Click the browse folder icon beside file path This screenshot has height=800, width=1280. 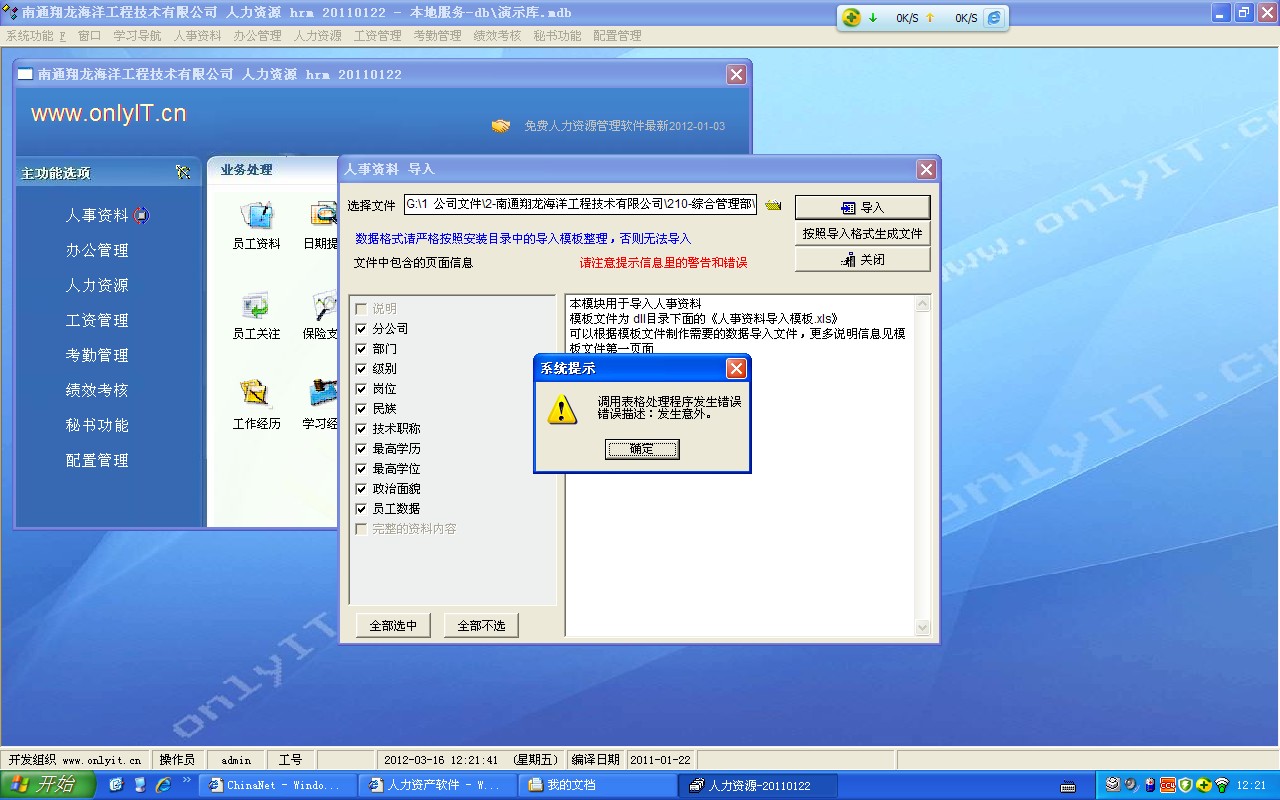click(x=773, y=205)
